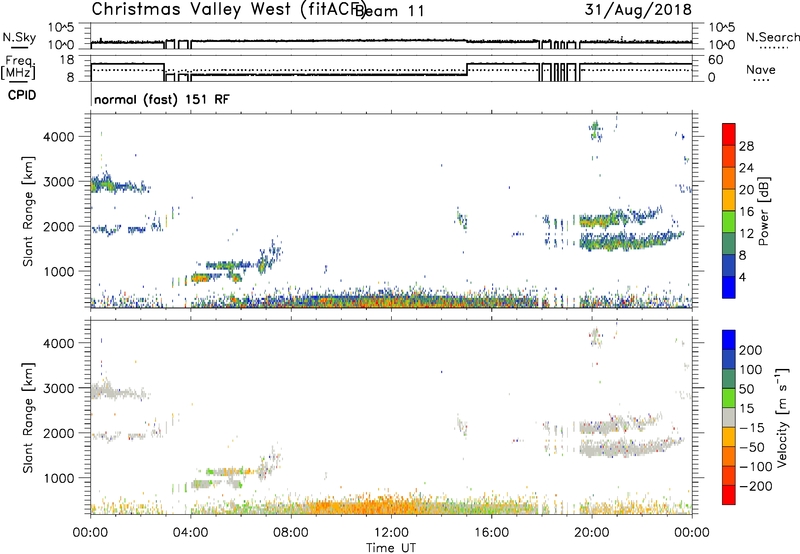Pick the light green segment of the power colorbar
This screenshot has width=800, height=554.
(x=729, y=222)
